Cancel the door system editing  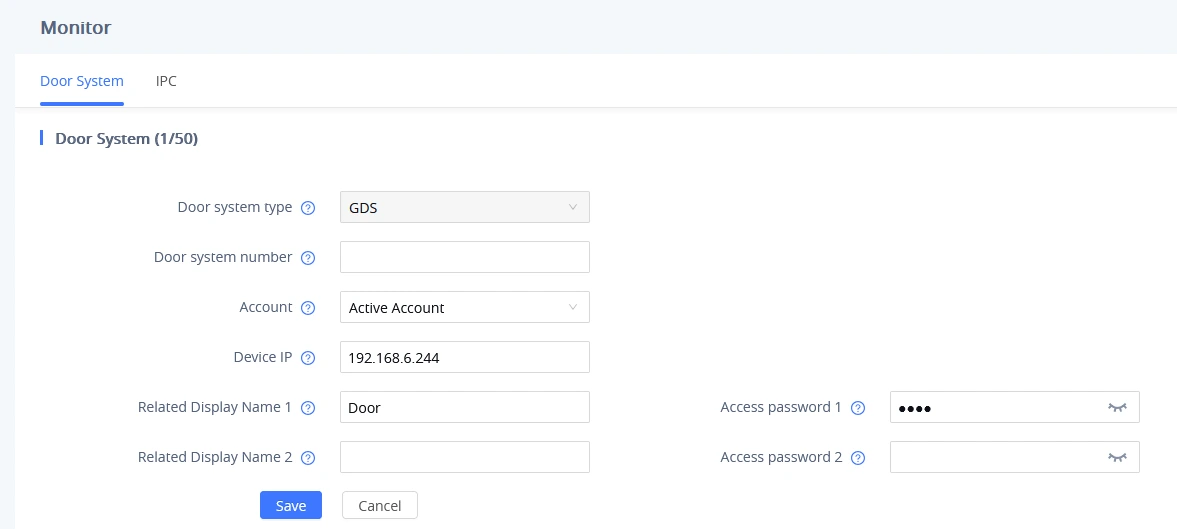[x=380, y=505]
